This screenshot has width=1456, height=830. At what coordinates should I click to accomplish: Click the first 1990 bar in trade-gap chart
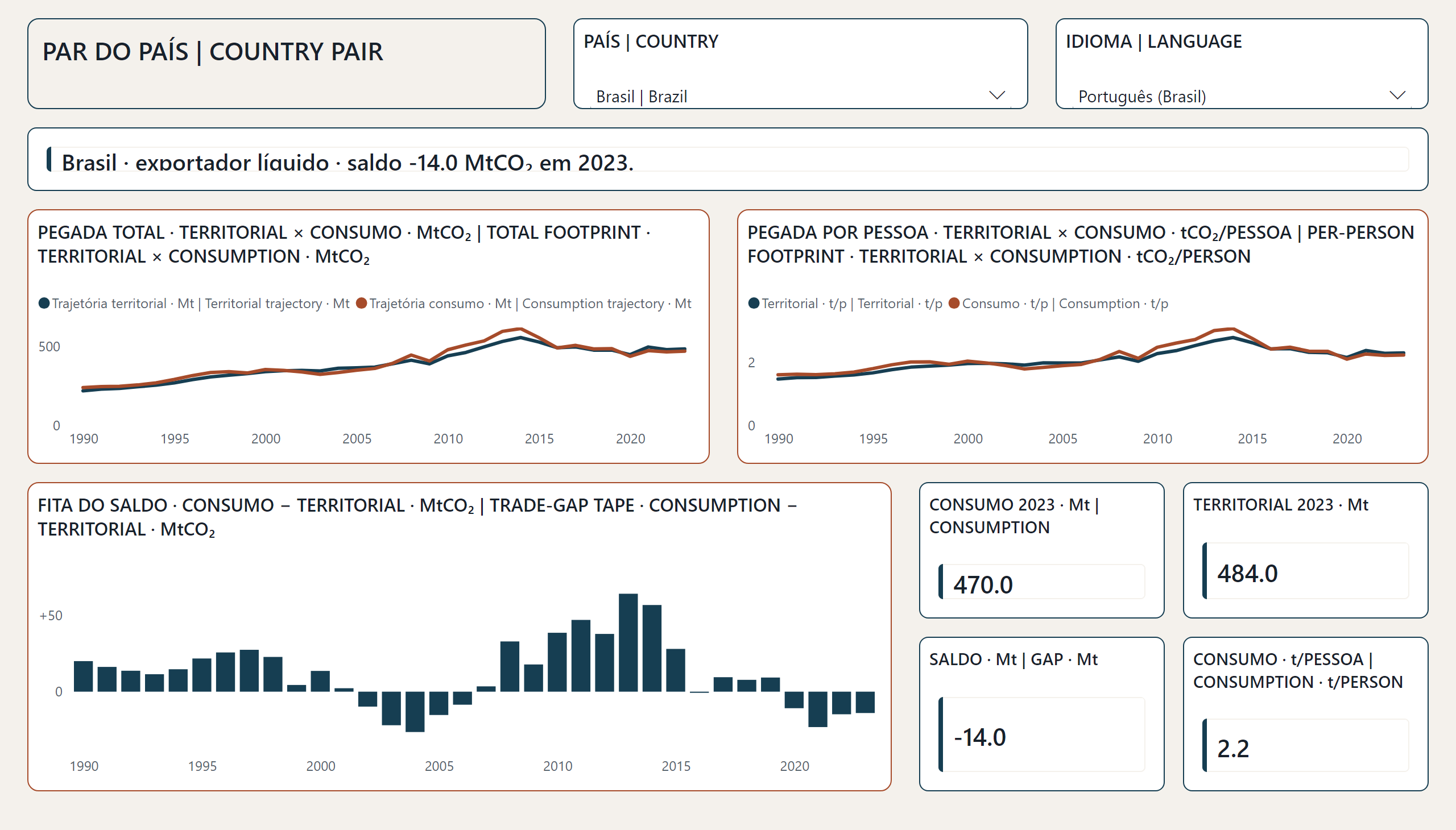pos(83,676)
